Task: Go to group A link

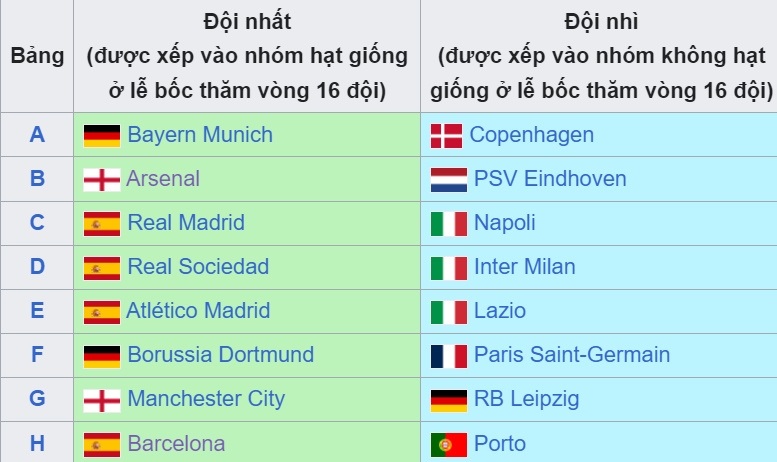Action: (x=37, y=134)
